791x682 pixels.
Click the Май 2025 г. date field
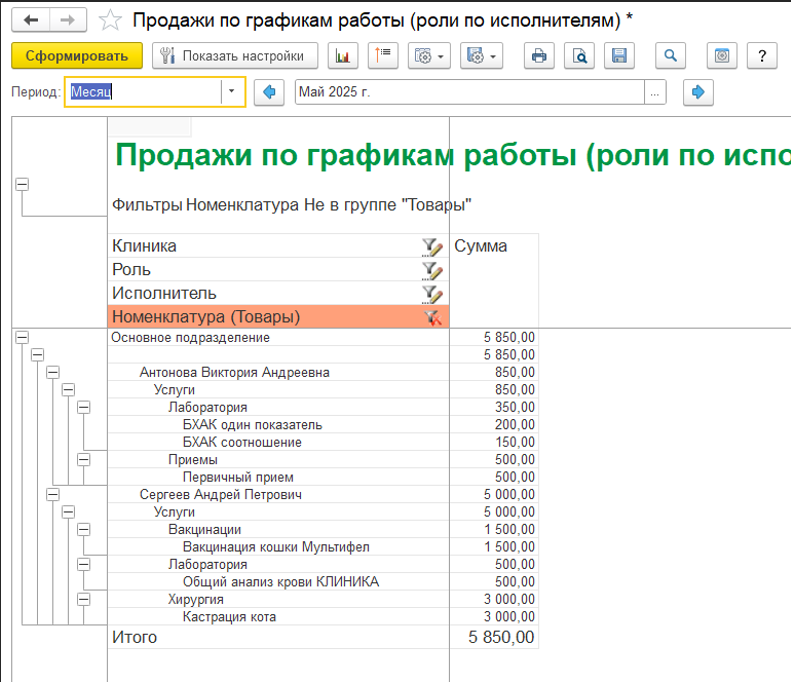[x=470, y=92]
